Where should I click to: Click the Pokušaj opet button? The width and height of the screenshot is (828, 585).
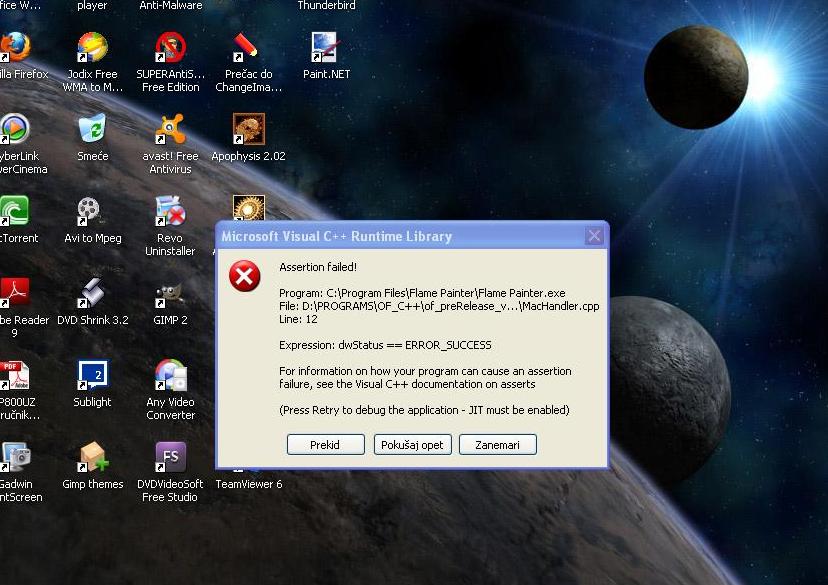point(412,445)
